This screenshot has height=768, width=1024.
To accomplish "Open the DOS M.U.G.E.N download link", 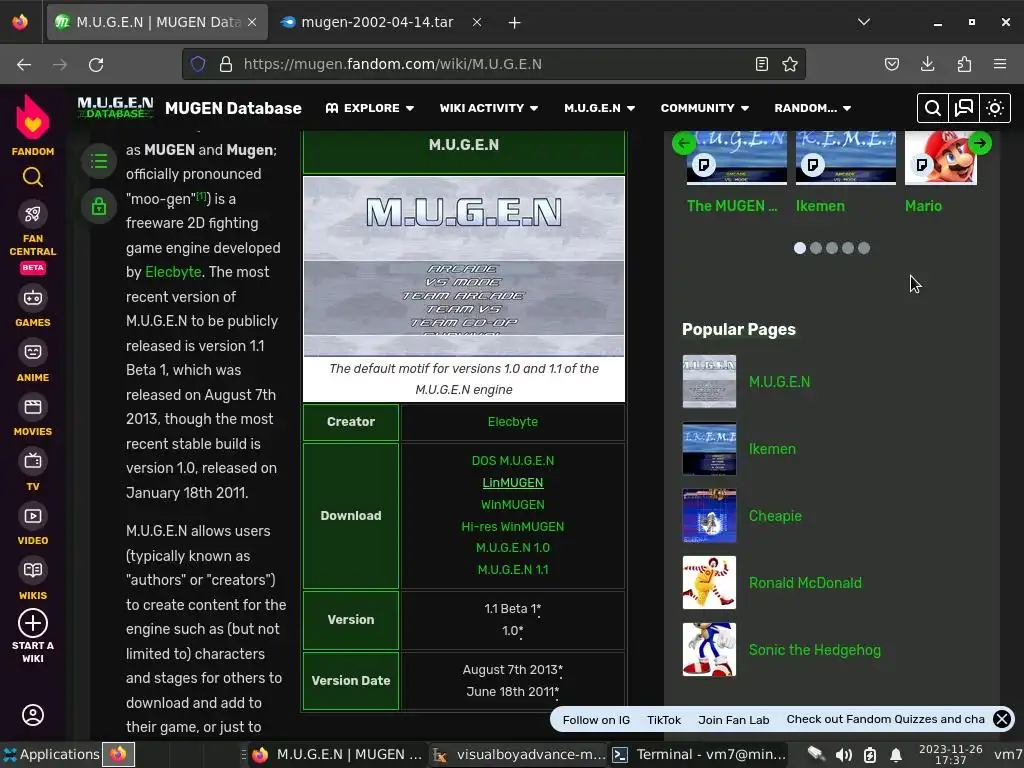I will click(513, 460).
